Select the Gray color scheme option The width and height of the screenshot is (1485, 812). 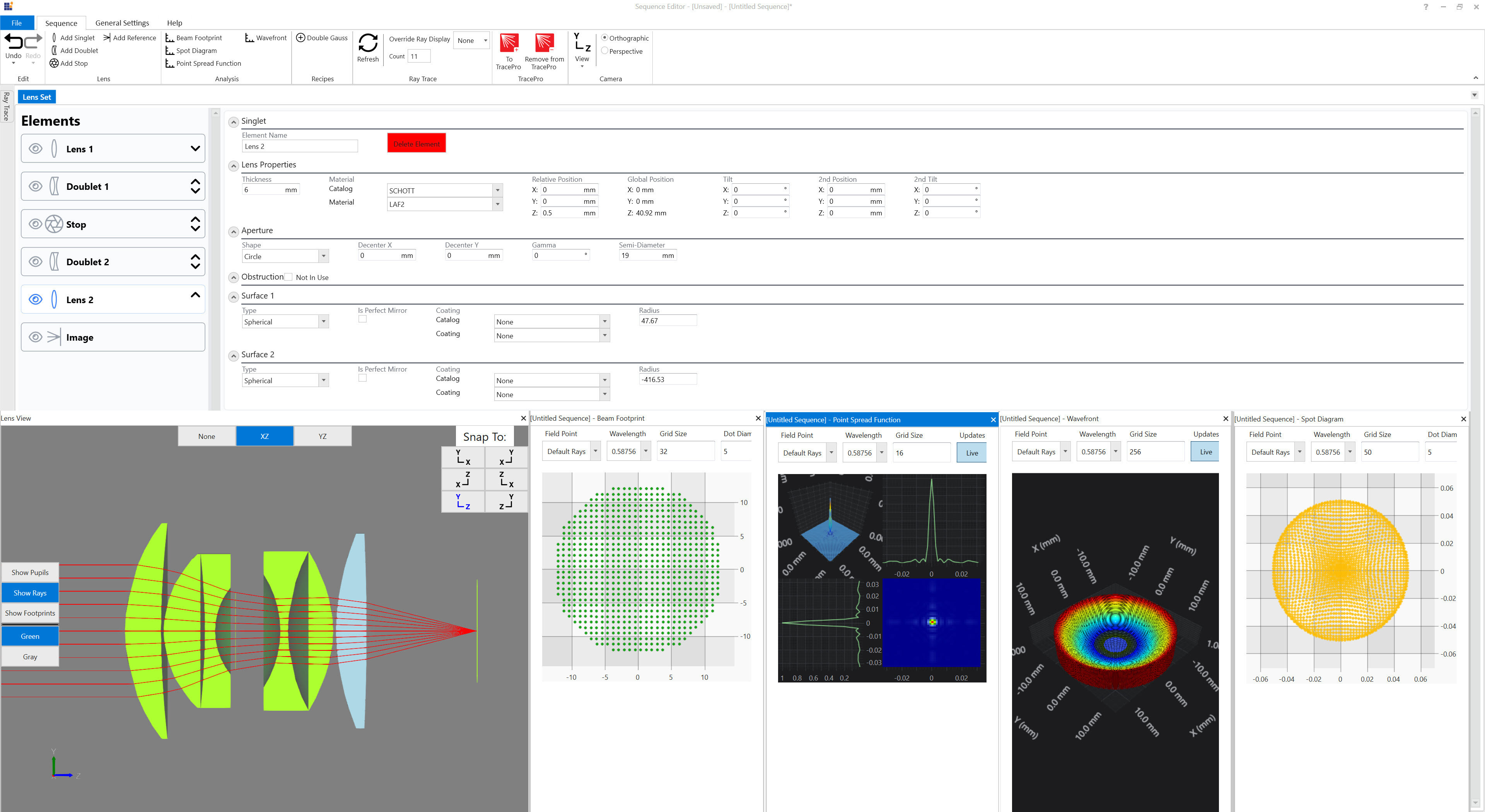[29, 657]
